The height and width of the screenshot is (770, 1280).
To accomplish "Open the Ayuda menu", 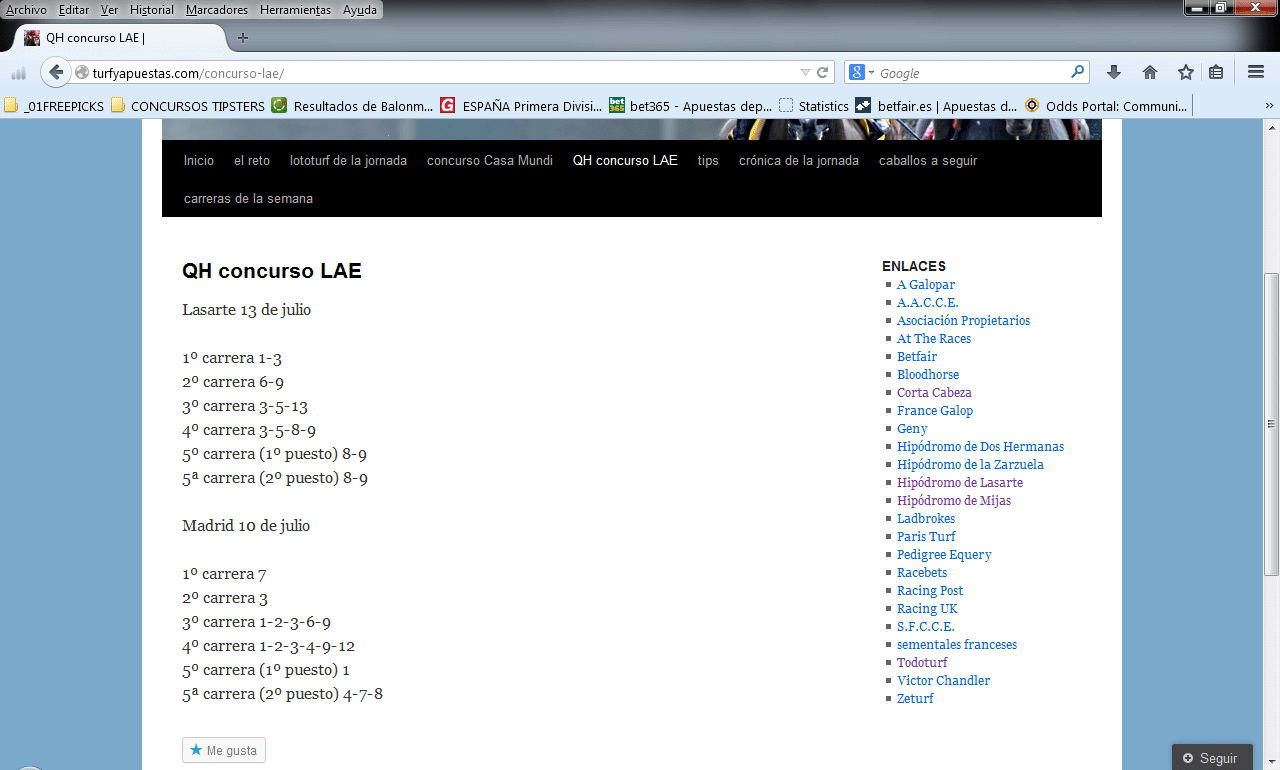I will click(360, 10).
